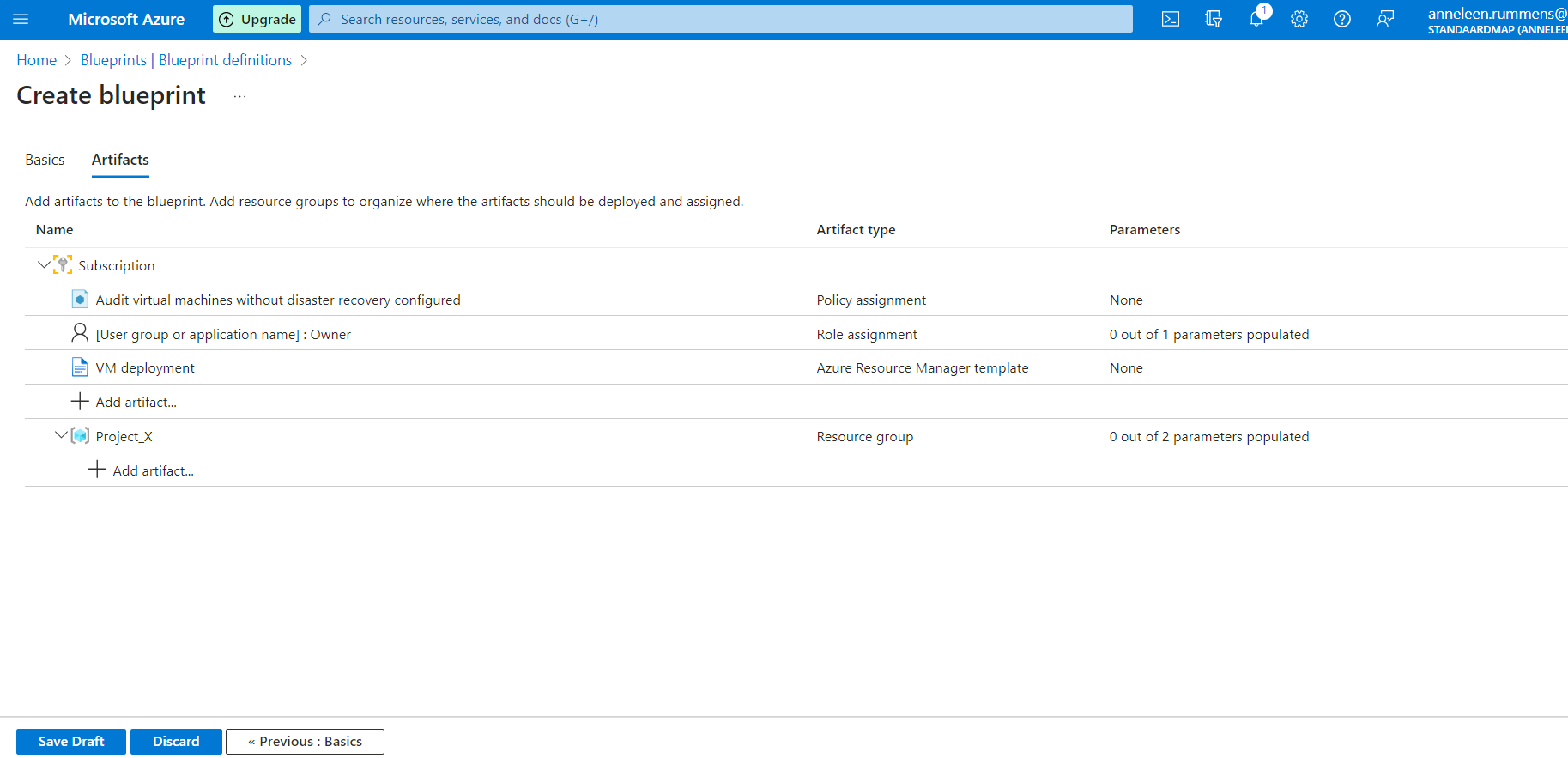Select the Artifacts tab

point(120,160)
